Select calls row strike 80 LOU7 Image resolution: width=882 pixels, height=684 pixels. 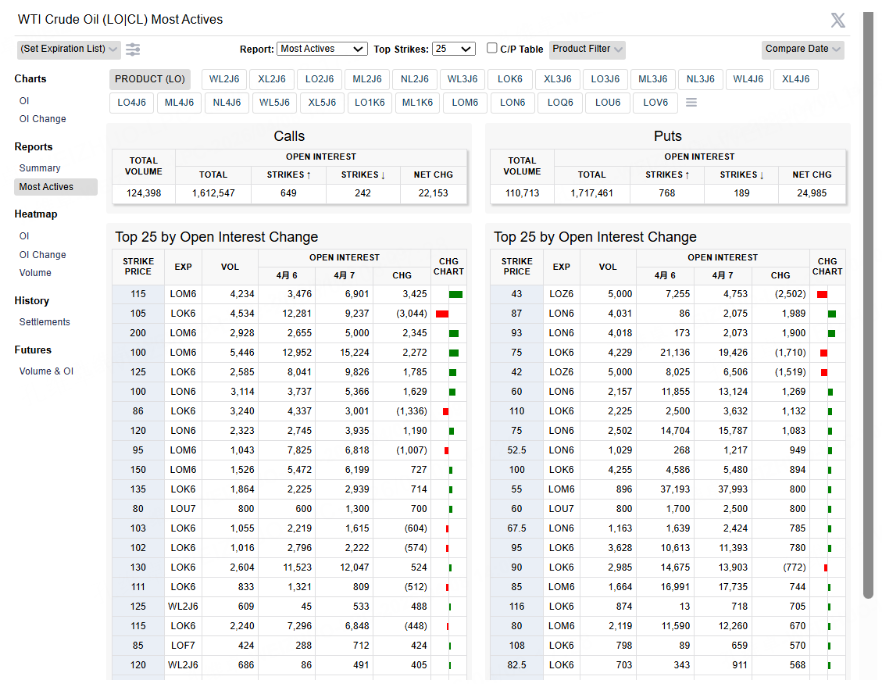point(289,508)
